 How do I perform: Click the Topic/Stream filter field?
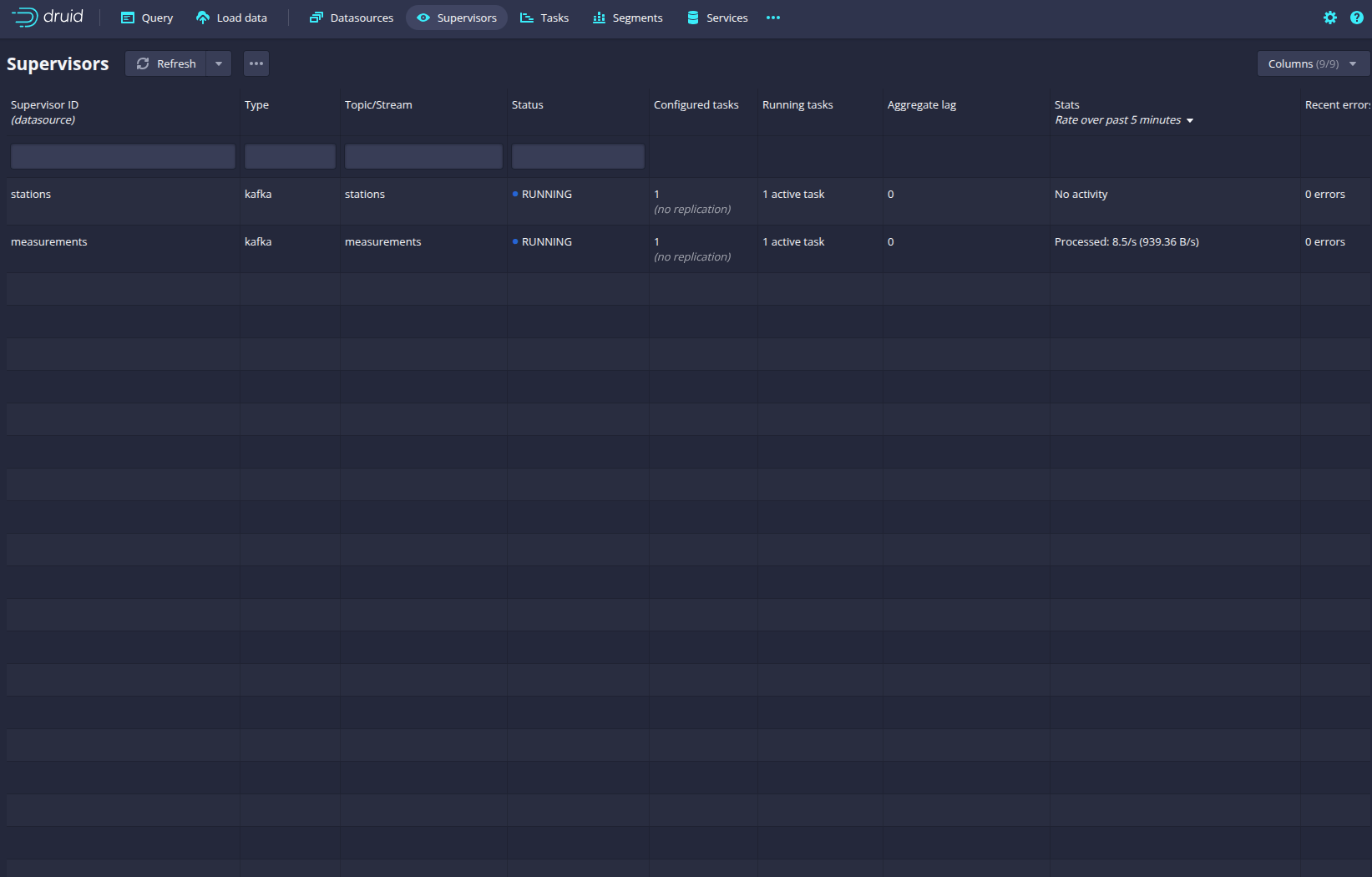coord(423,156)
